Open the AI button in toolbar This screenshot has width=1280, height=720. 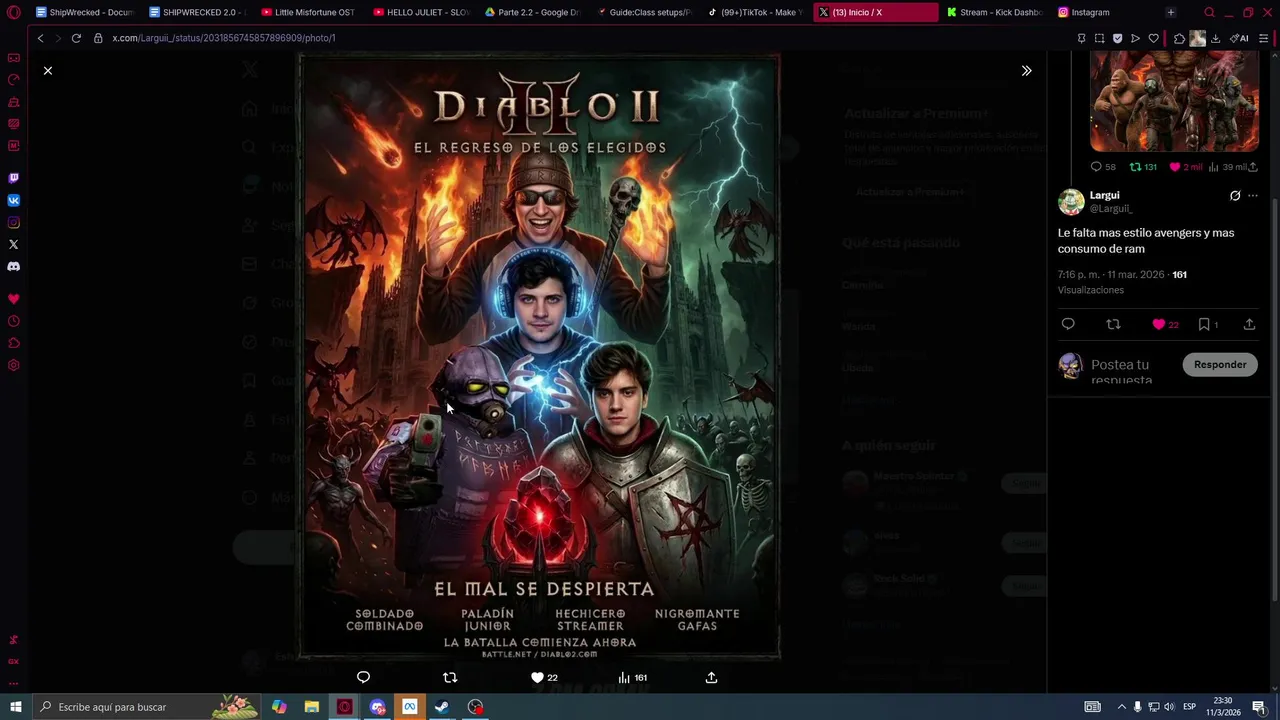tap(1239, 38)
